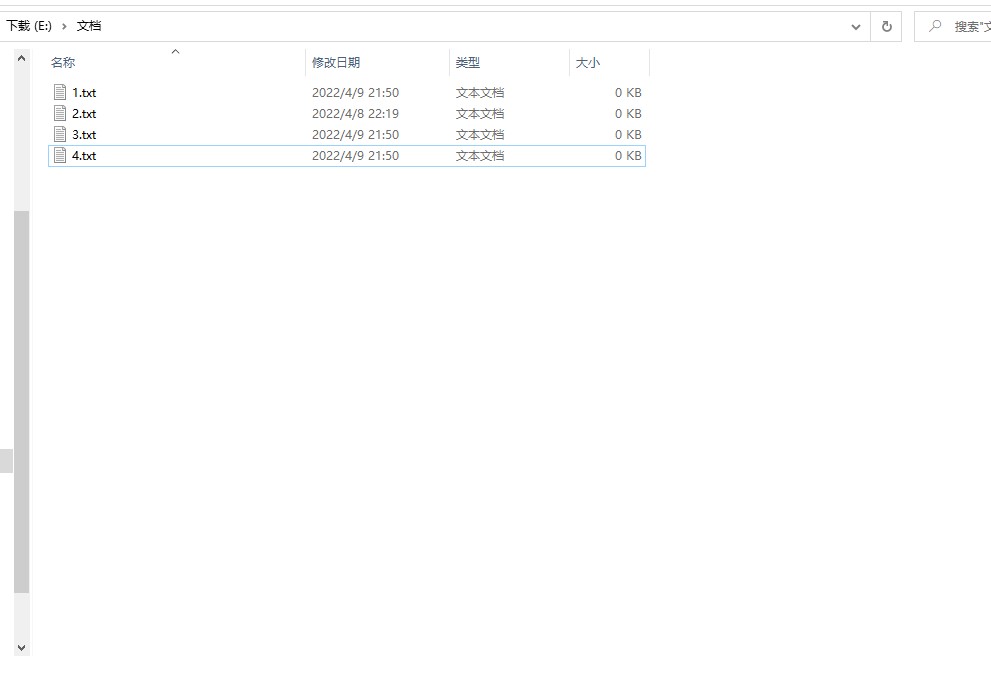Click the 文本文档 type cell for 2.txt

pos(480,113)
